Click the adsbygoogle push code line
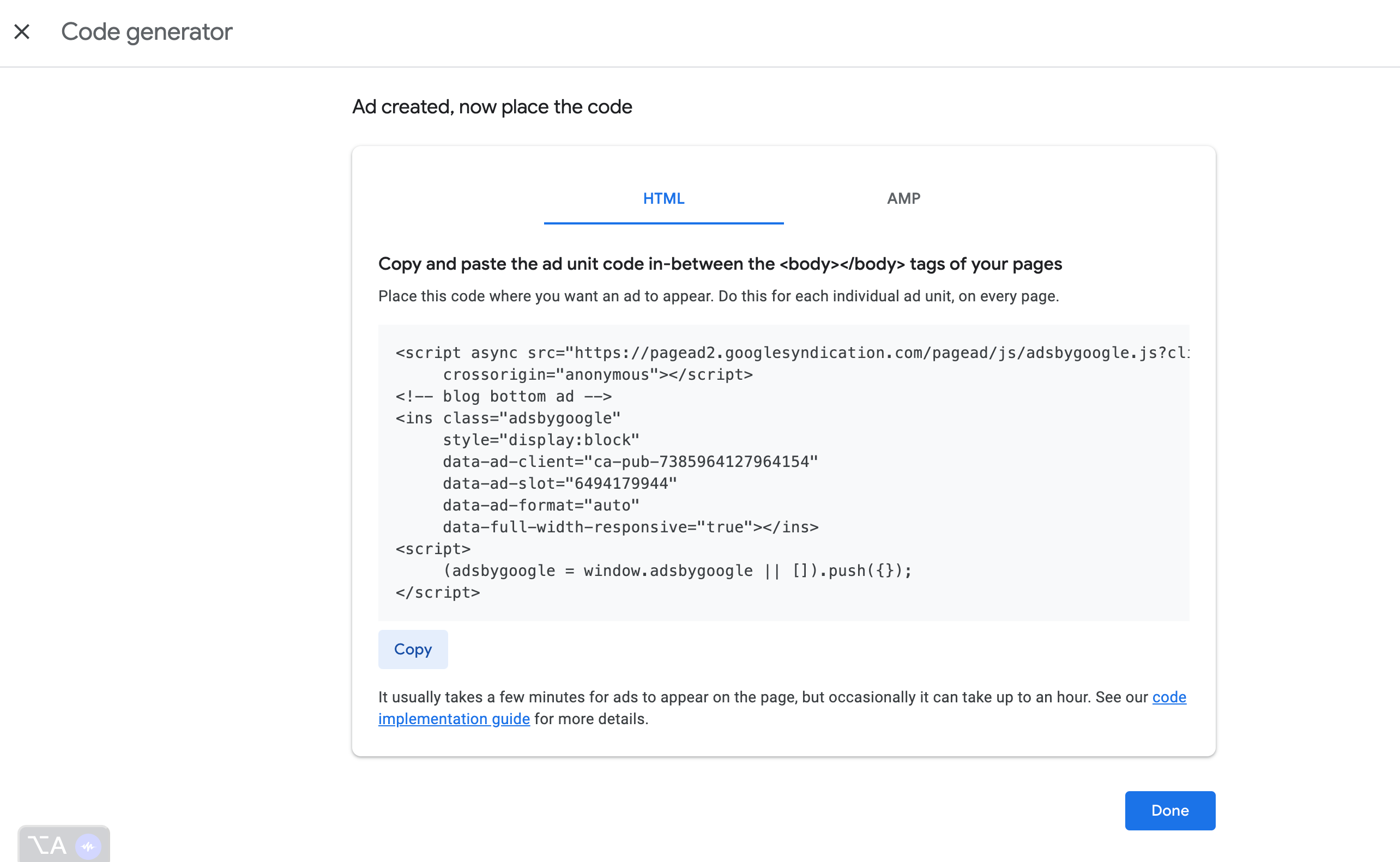 coord(677,570)
